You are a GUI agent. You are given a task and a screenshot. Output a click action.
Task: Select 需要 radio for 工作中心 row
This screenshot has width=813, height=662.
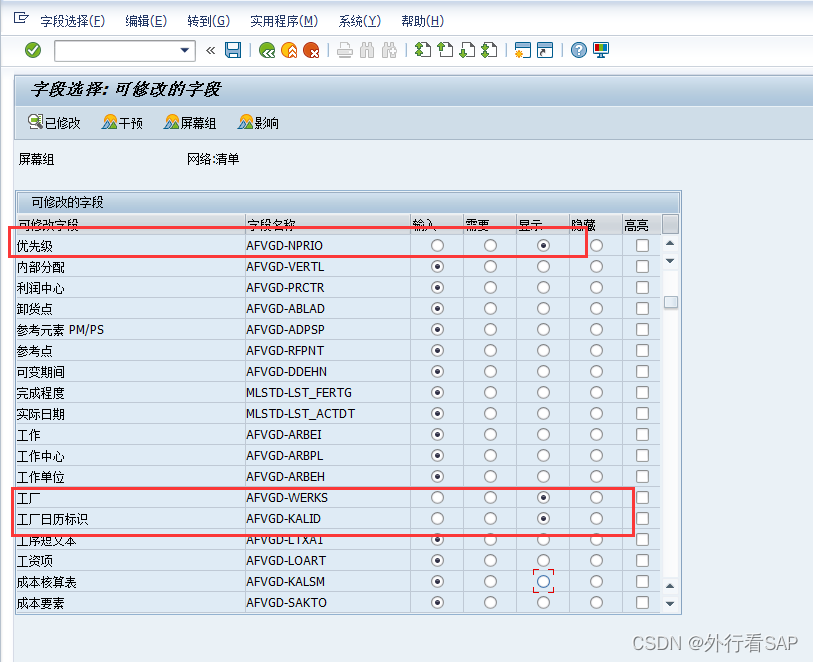[490, 456]
